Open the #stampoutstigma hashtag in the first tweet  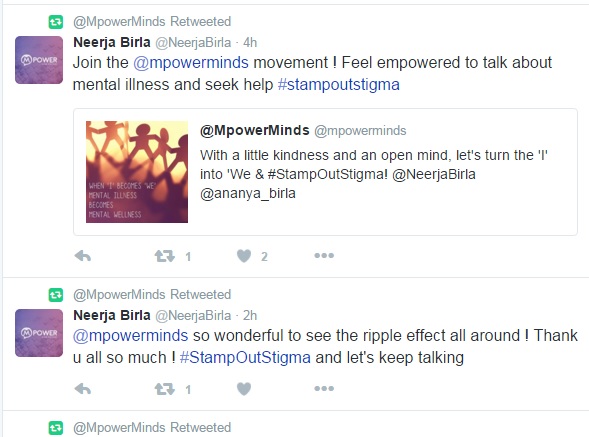pos(338,85)
